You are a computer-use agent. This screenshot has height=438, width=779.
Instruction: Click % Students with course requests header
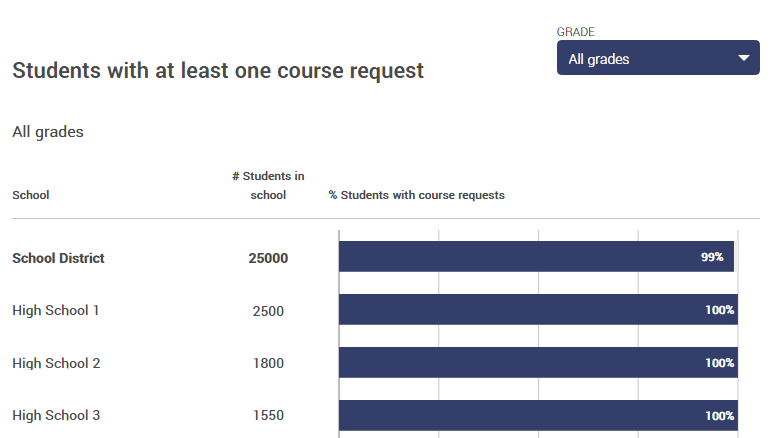click(416, 195)
